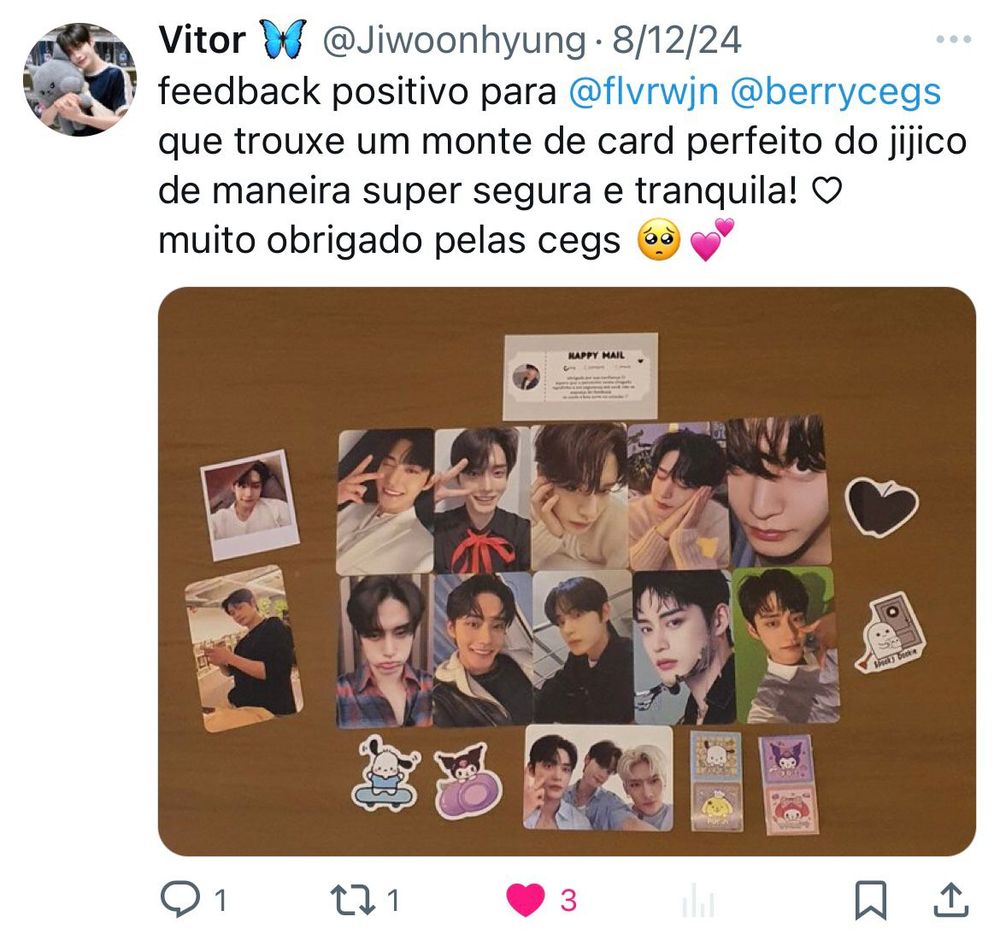Open the three-dot more options menu

[954, 40]
